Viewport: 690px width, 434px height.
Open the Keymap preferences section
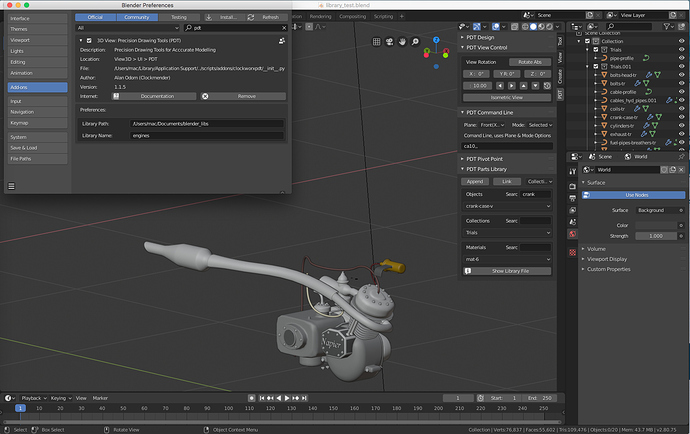(37, 123)
